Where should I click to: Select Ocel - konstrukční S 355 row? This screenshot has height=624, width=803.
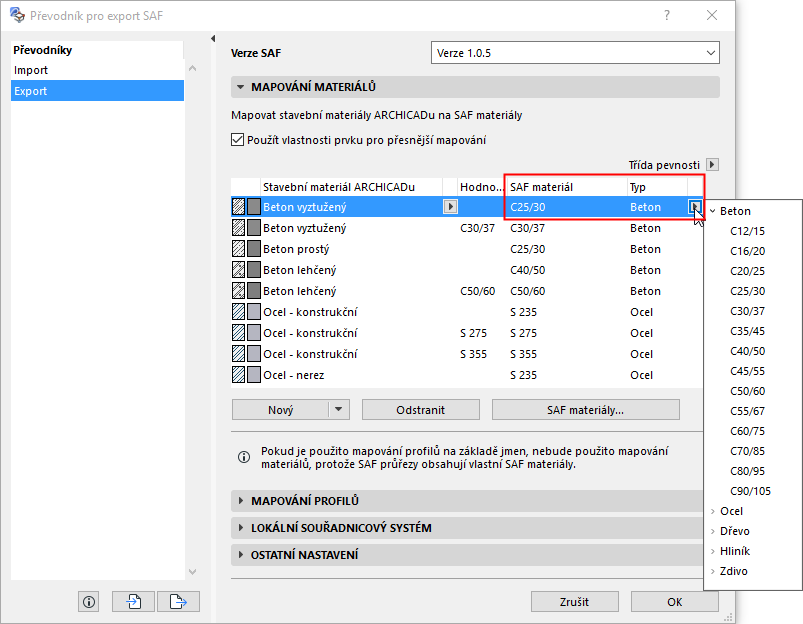click(x=466, y=354)
